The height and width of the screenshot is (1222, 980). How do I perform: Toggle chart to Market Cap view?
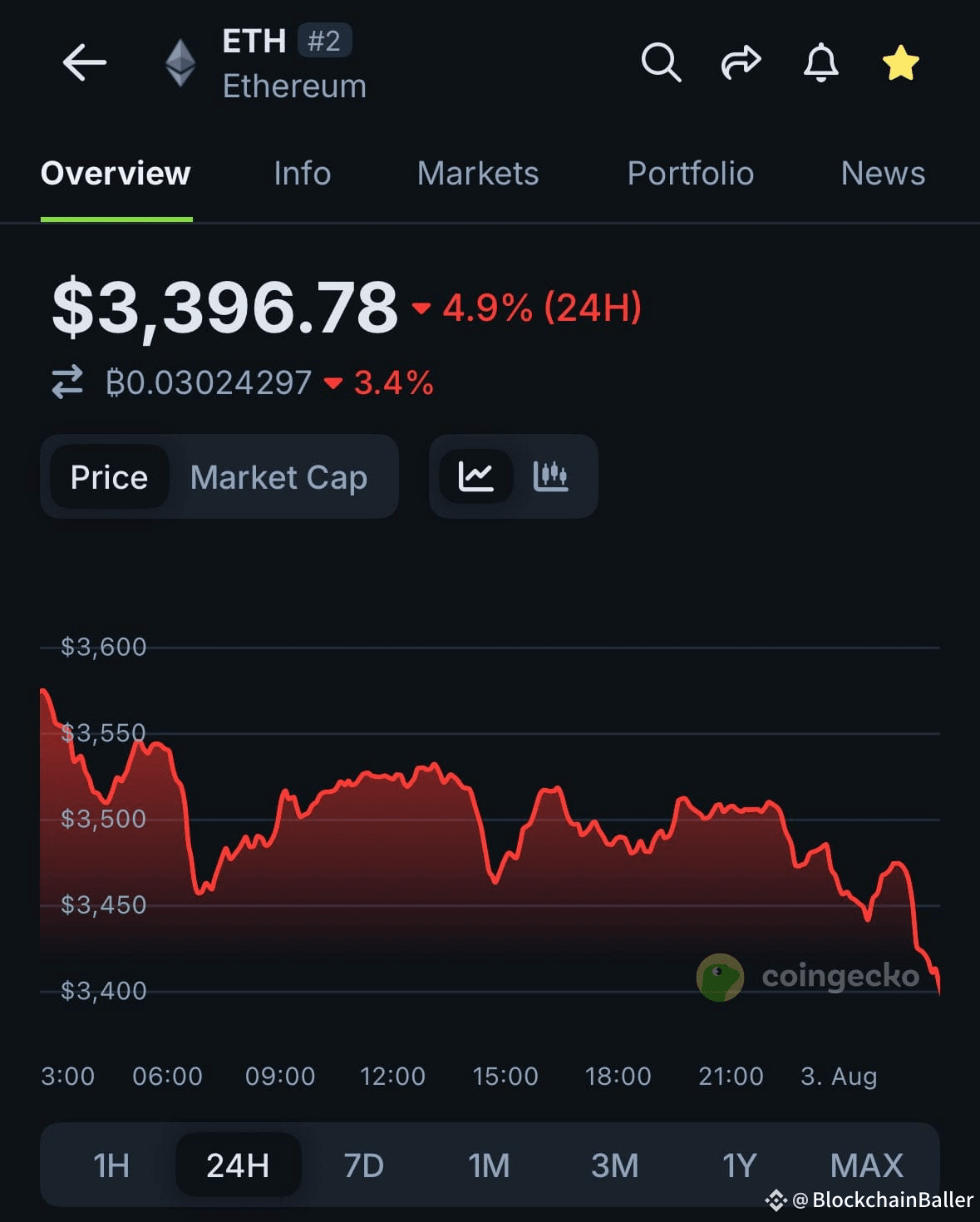coord(278,477)
